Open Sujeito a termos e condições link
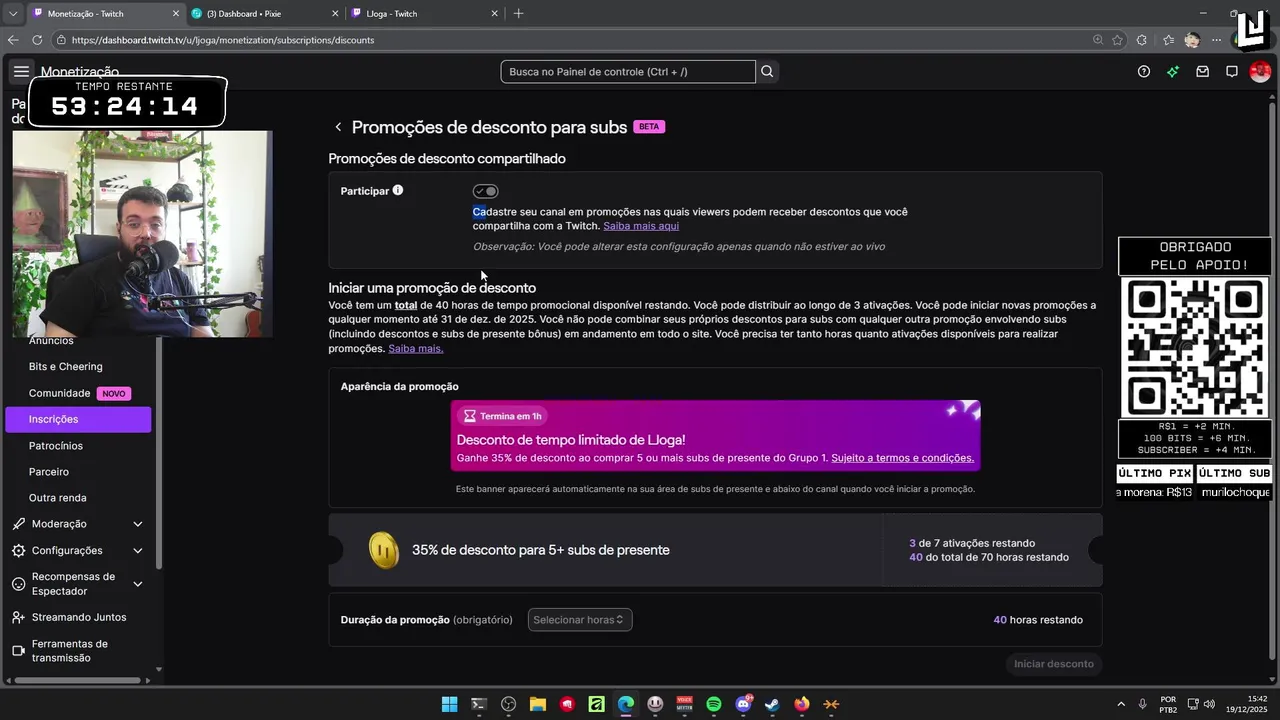Image resolution: width=1280 pixels, height=720 pixels. pos(902,458)
